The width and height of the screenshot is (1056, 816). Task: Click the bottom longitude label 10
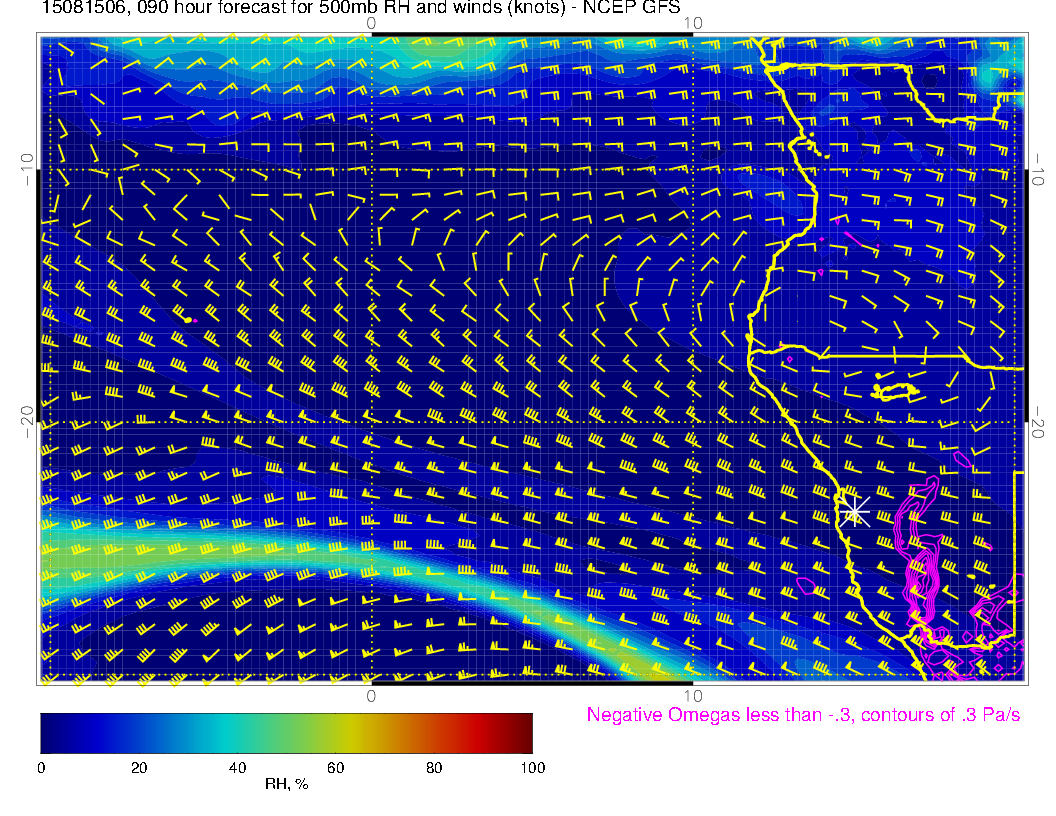pyautogui.click(x=693, y=696)
